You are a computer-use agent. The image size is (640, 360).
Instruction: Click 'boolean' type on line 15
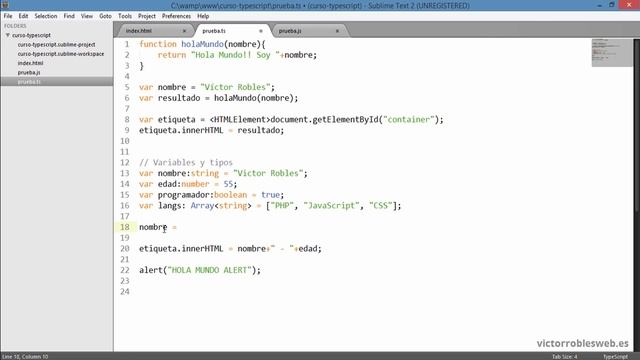(x=231, y=195)
